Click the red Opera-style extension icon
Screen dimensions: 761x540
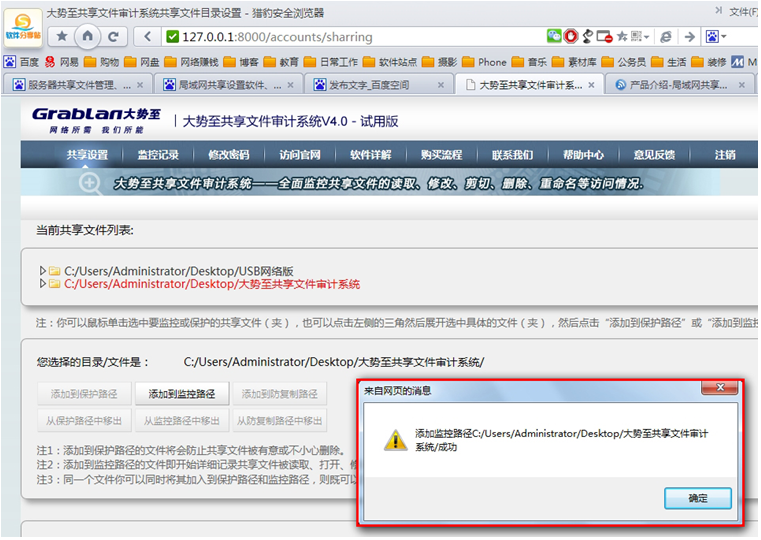570,36
